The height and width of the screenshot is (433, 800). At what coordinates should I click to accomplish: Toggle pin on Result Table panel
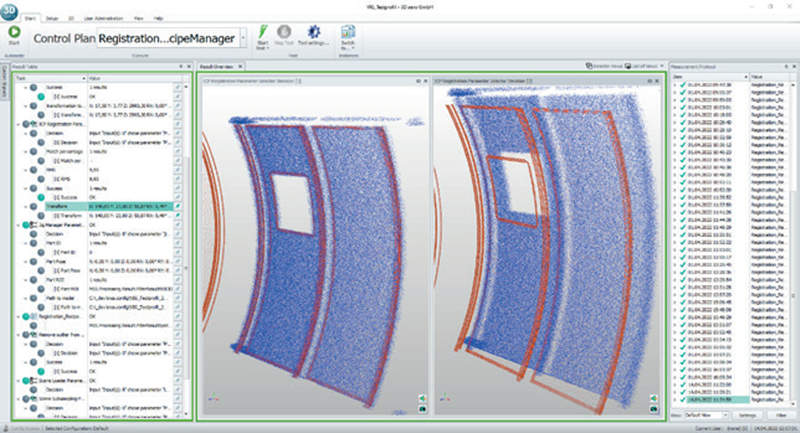(x=179, y=66)
